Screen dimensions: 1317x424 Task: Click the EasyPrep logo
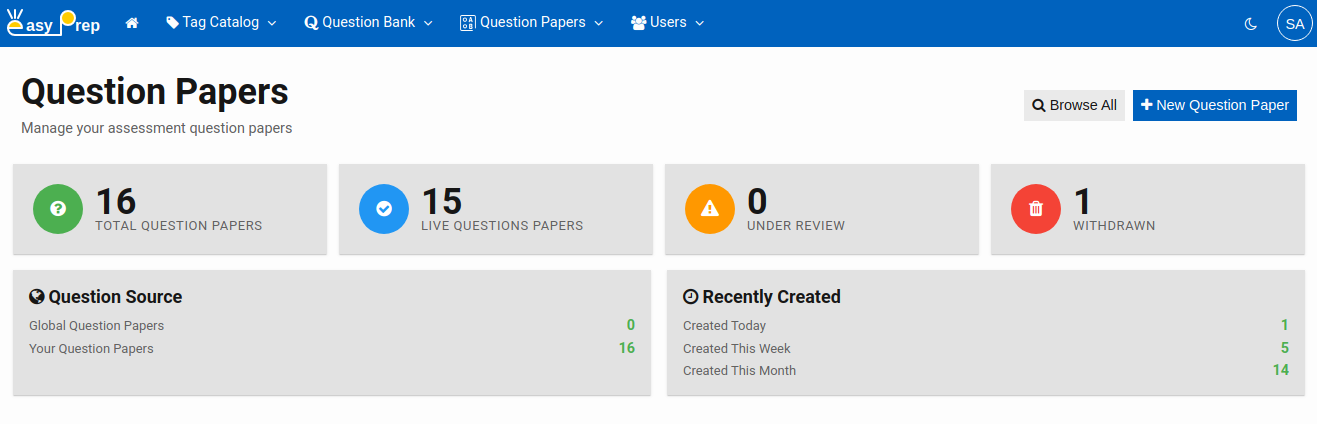pos(53,21)
